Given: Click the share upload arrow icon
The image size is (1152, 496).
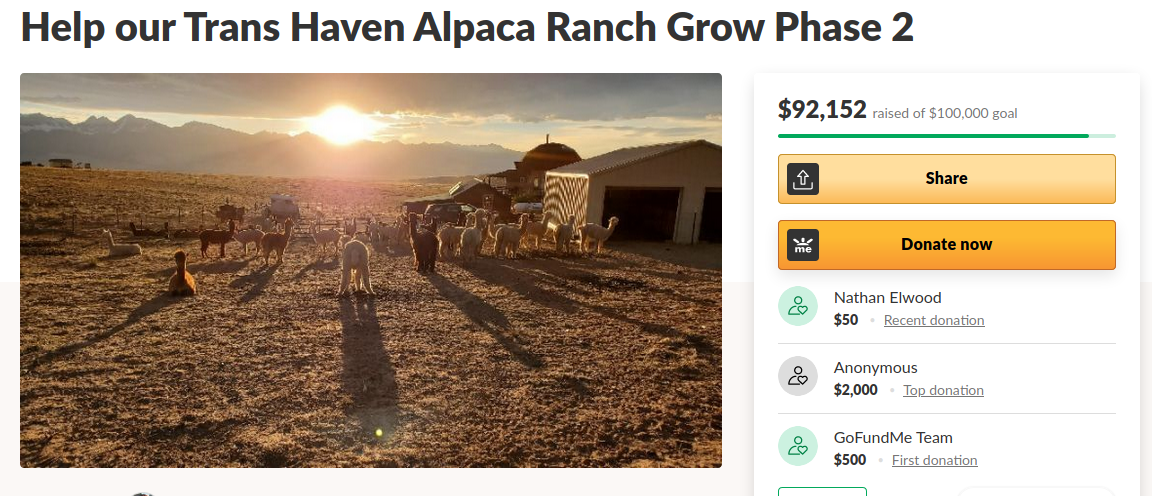Looking at the screenshot, I should (803, 179).
